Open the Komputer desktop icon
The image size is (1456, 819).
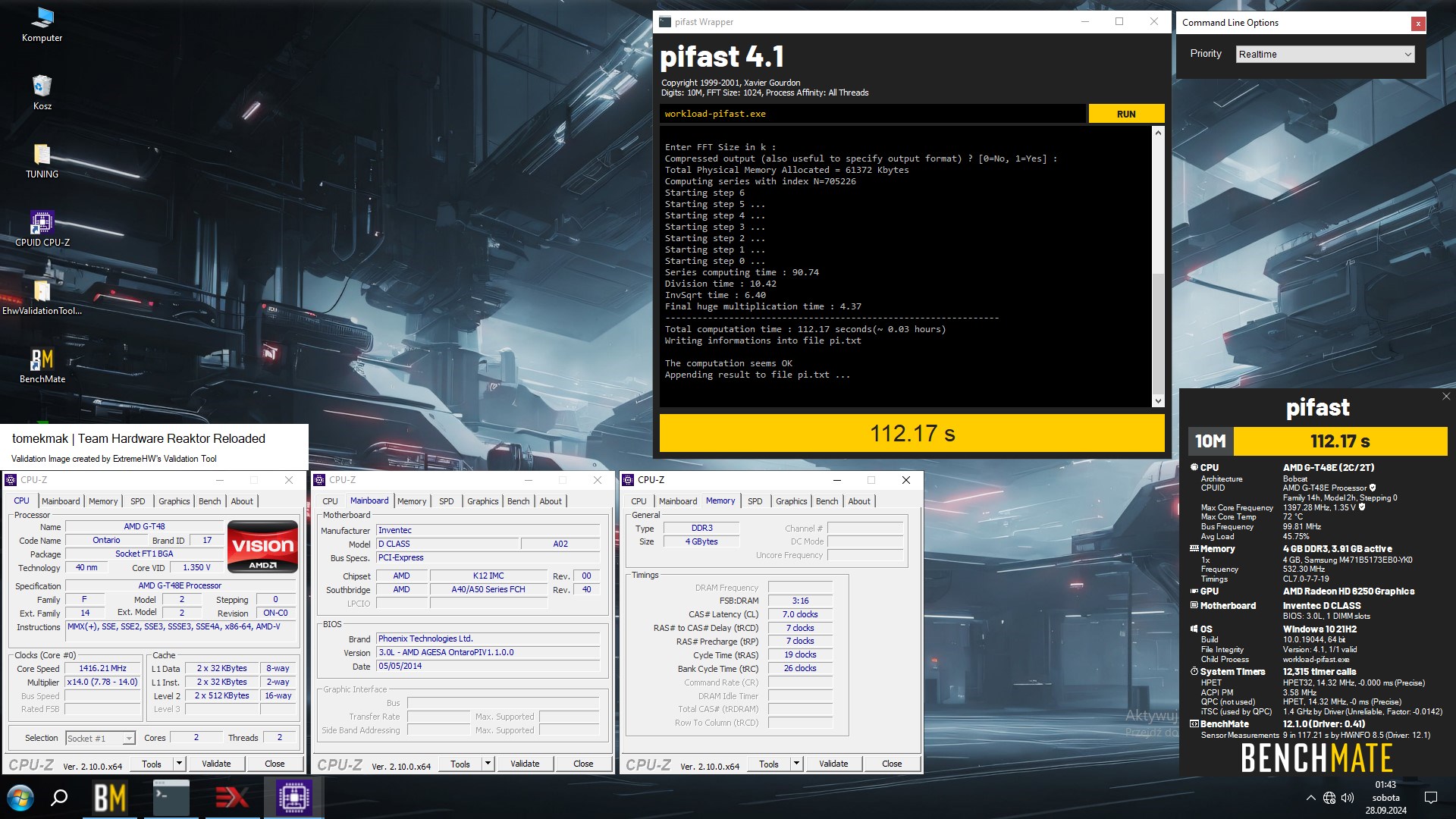point(42,24)
